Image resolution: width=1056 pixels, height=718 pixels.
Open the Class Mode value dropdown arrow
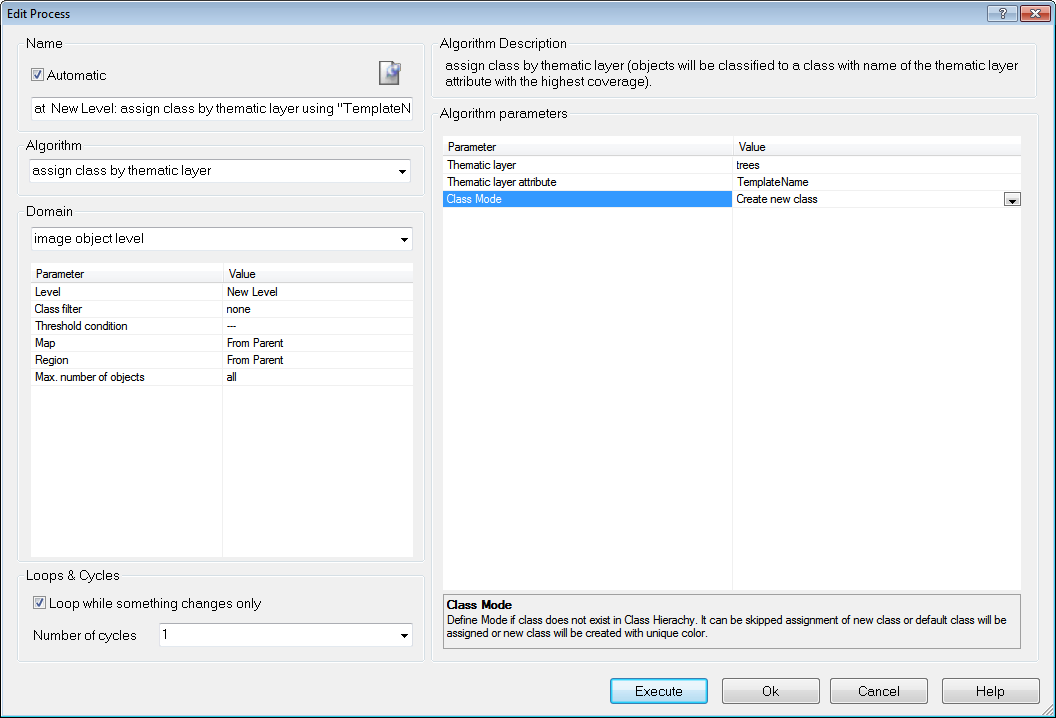pos(1012,199)
